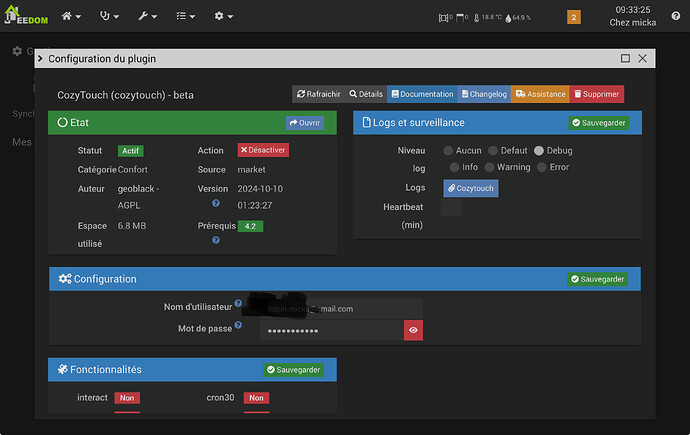Show password with the red eye button

click(x=413, y=330)
